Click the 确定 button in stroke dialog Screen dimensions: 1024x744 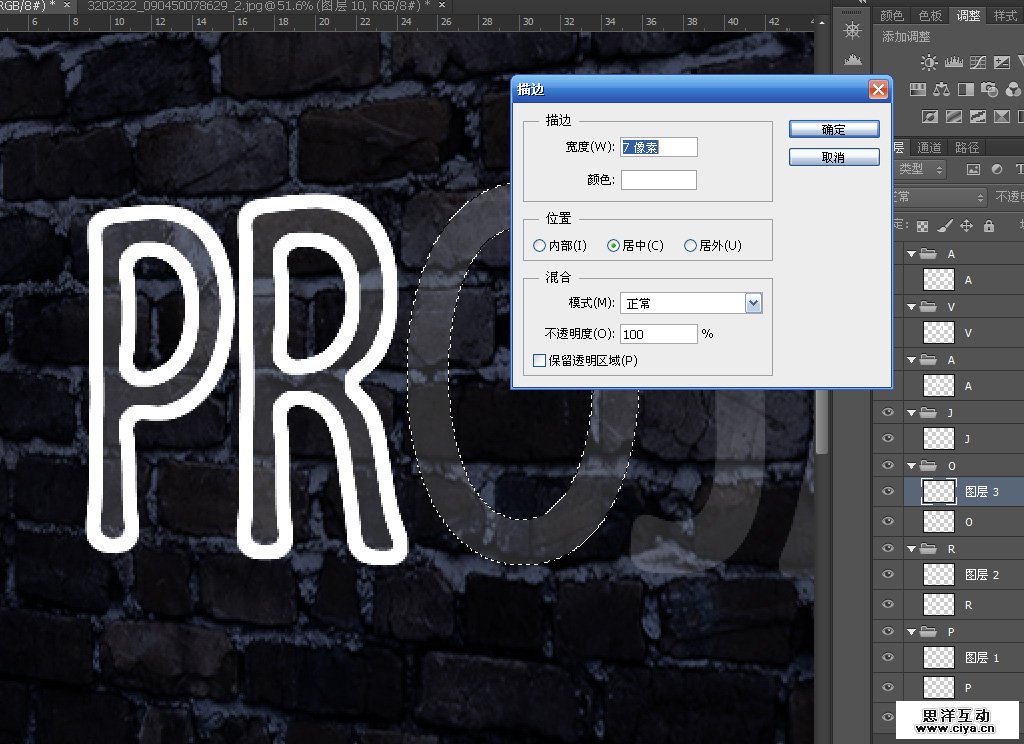pyautogui.click(x=834, y=130)
